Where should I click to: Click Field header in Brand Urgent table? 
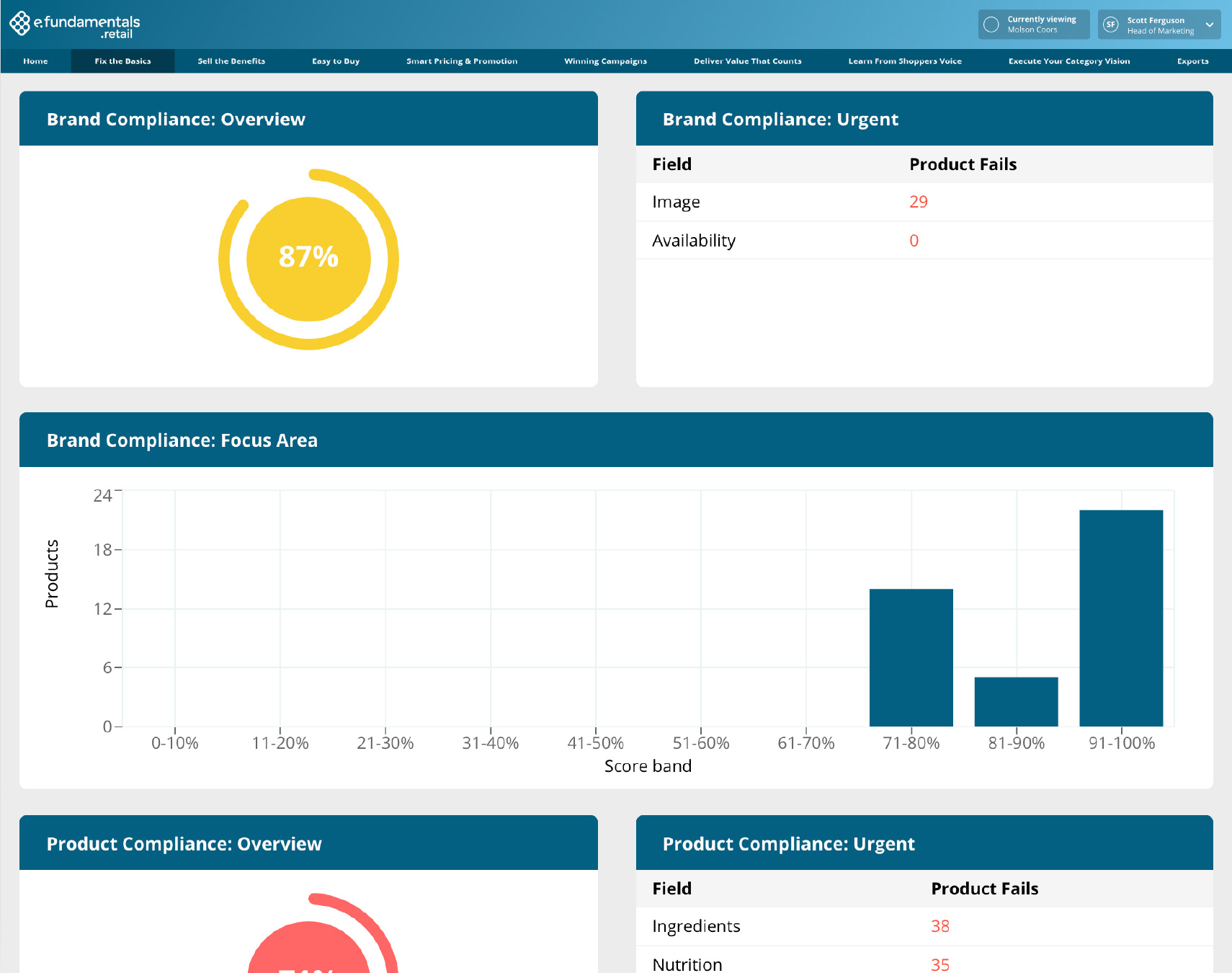point(671,164)
